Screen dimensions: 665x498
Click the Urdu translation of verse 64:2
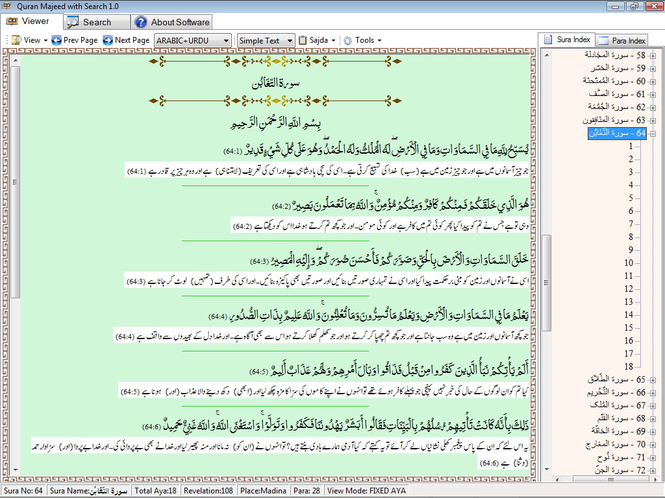[x=380, y=227]
